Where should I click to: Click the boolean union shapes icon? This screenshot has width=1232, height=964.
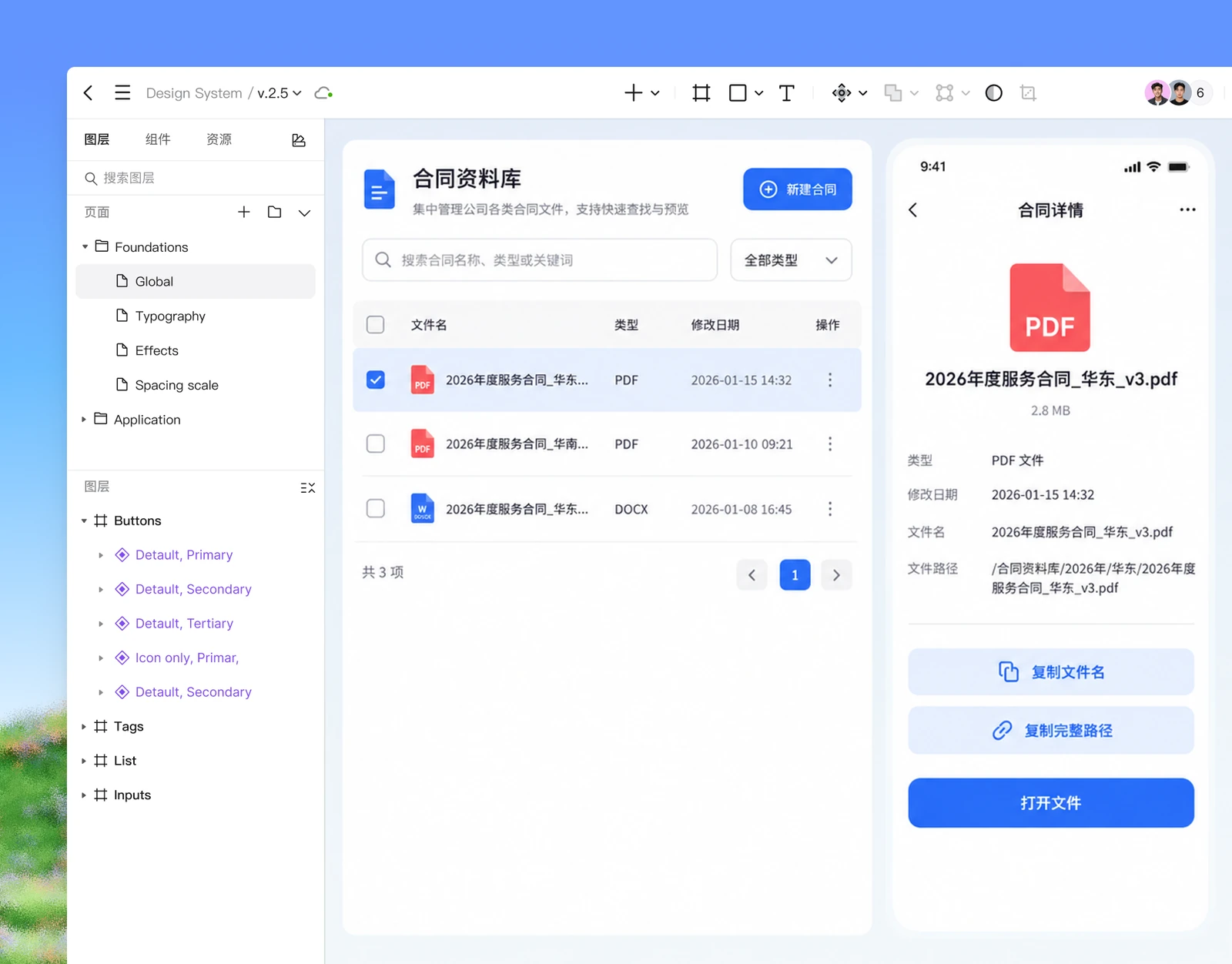(x=893, y=93)
